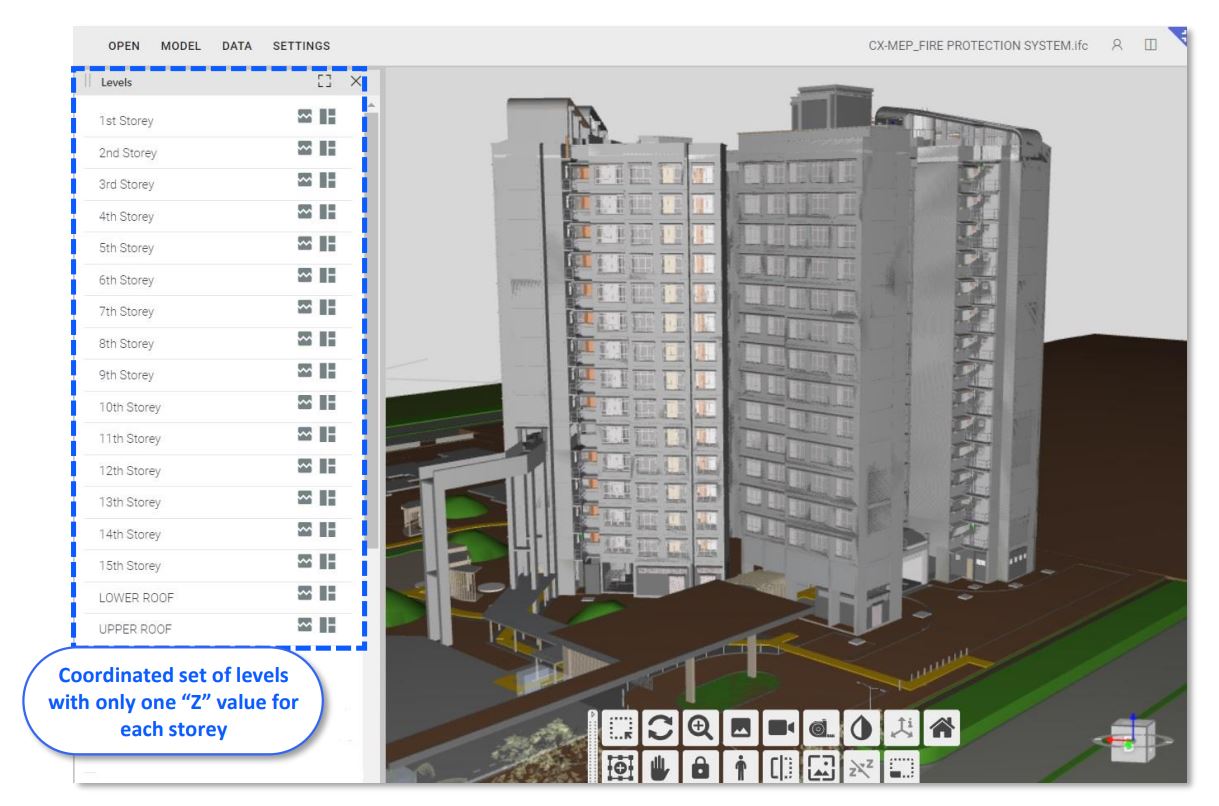Select the 5th Storey level

click(126, 248)
